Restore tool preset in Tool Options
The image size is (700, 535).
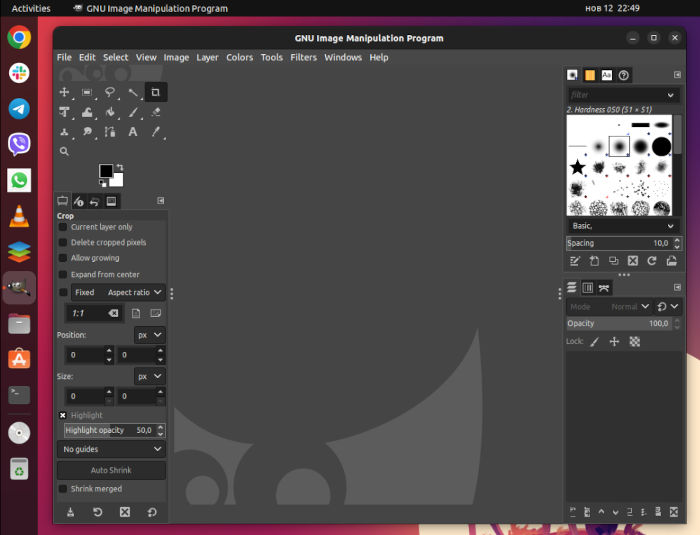click(x=97, y=512)
